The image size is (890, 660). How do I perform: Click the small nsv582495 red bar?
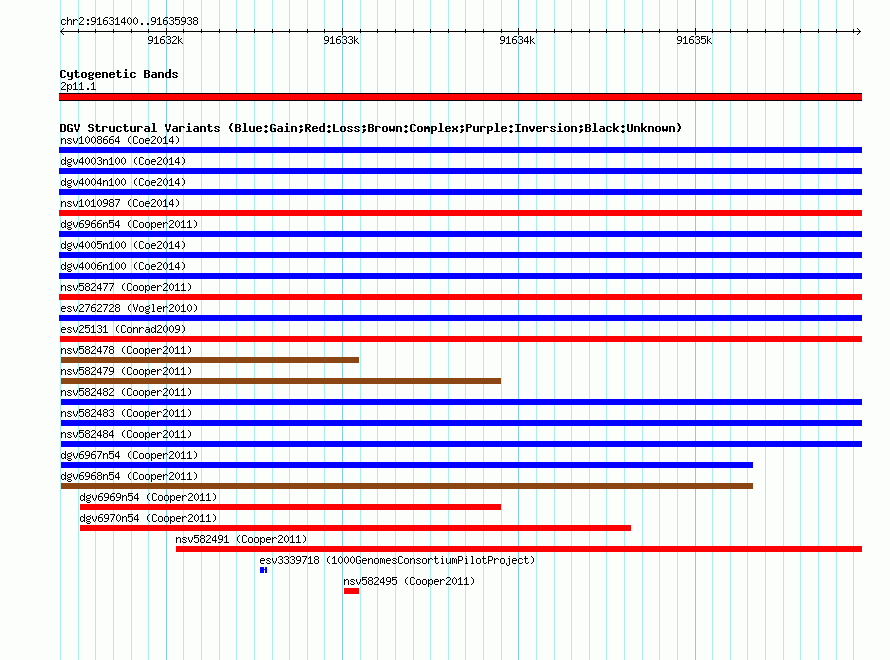(x=351, y=591)
